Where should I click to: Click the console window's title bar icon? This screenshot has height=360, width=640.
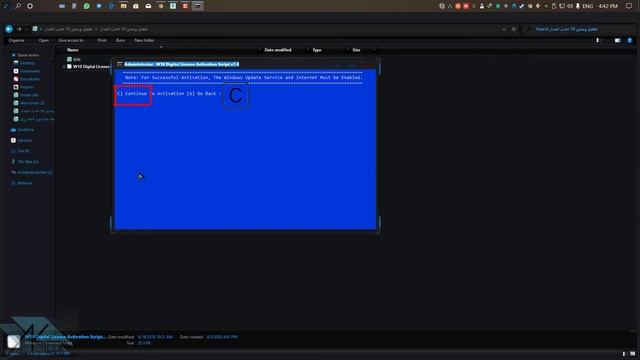[120, 64]
